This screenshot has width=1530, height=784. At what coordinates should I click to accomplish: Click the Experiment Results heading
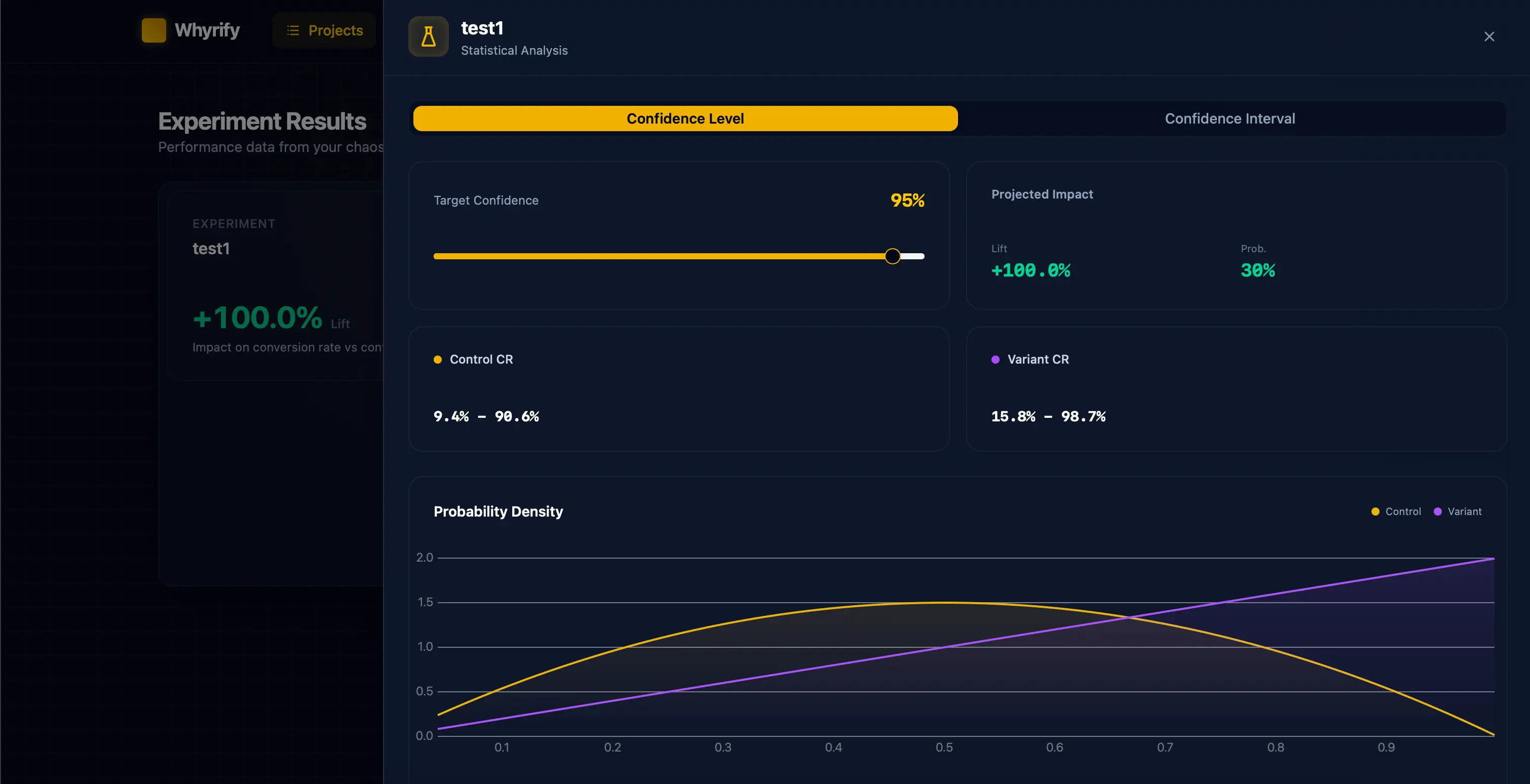262,121
